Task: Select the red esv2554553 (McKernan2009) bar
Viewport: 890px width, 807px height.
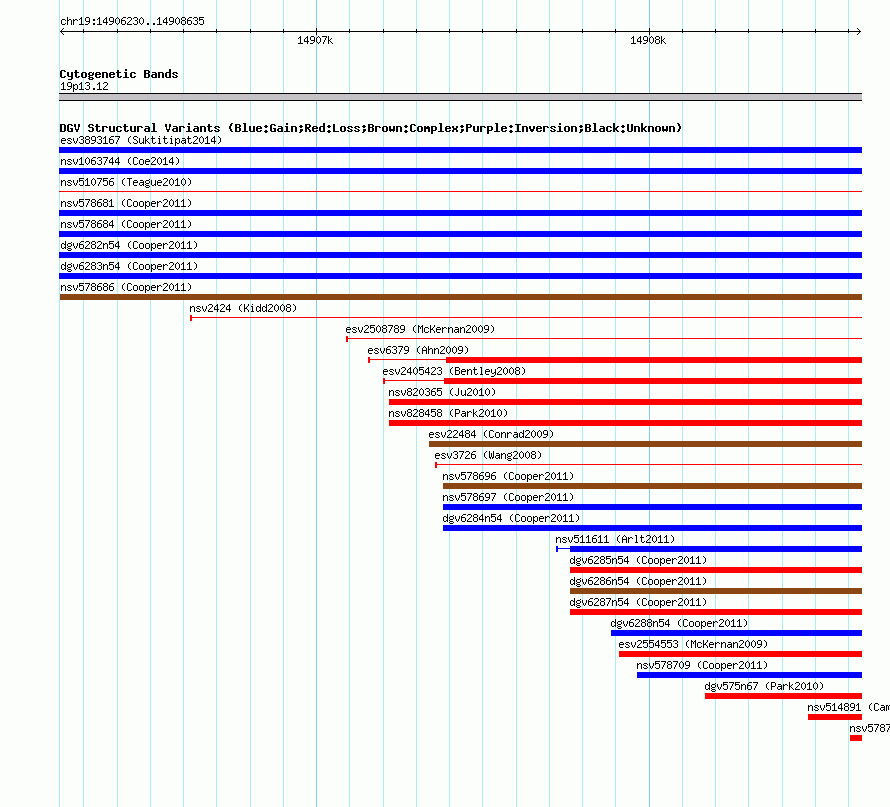Action: tap(740, 654)
